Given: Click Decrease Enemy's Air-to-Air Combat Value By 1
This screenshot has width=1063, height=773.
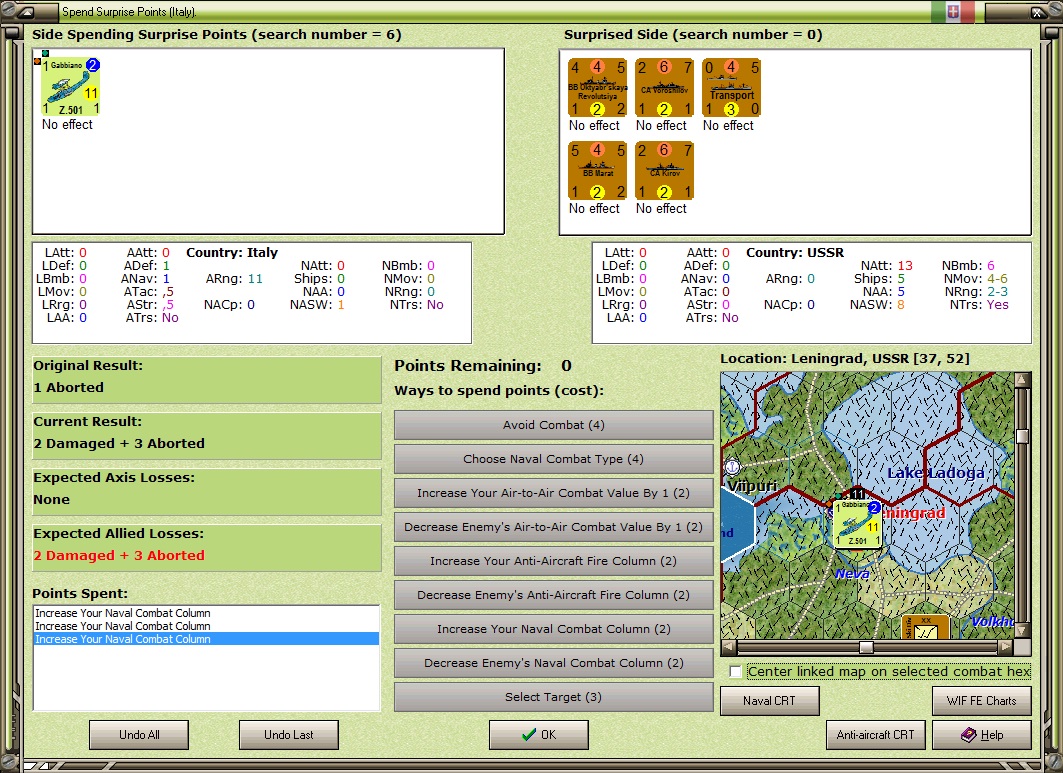Looking at the screenshot, I should [x=553, y=527].
